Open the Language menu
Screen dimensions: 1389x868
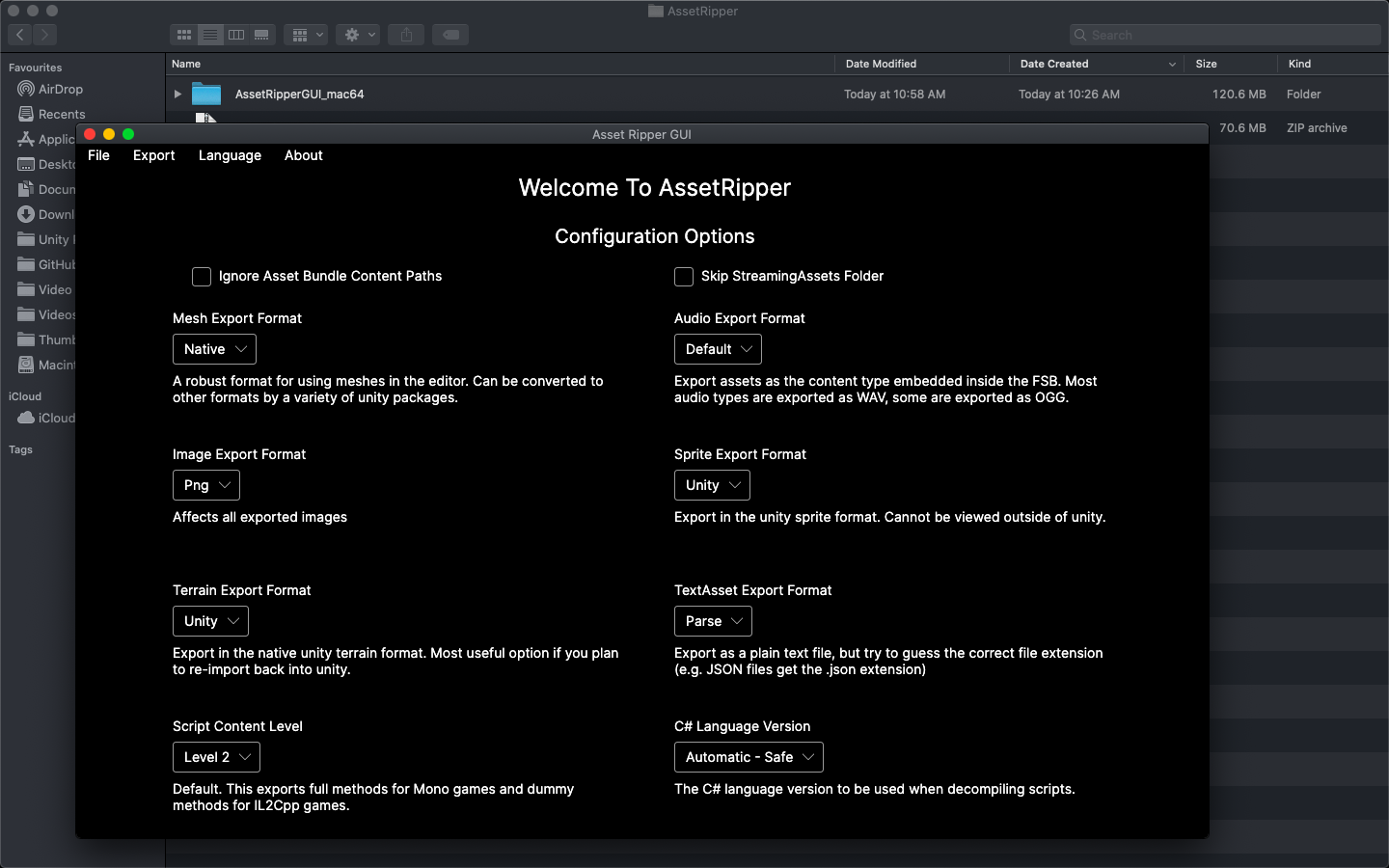coord(230,155)
